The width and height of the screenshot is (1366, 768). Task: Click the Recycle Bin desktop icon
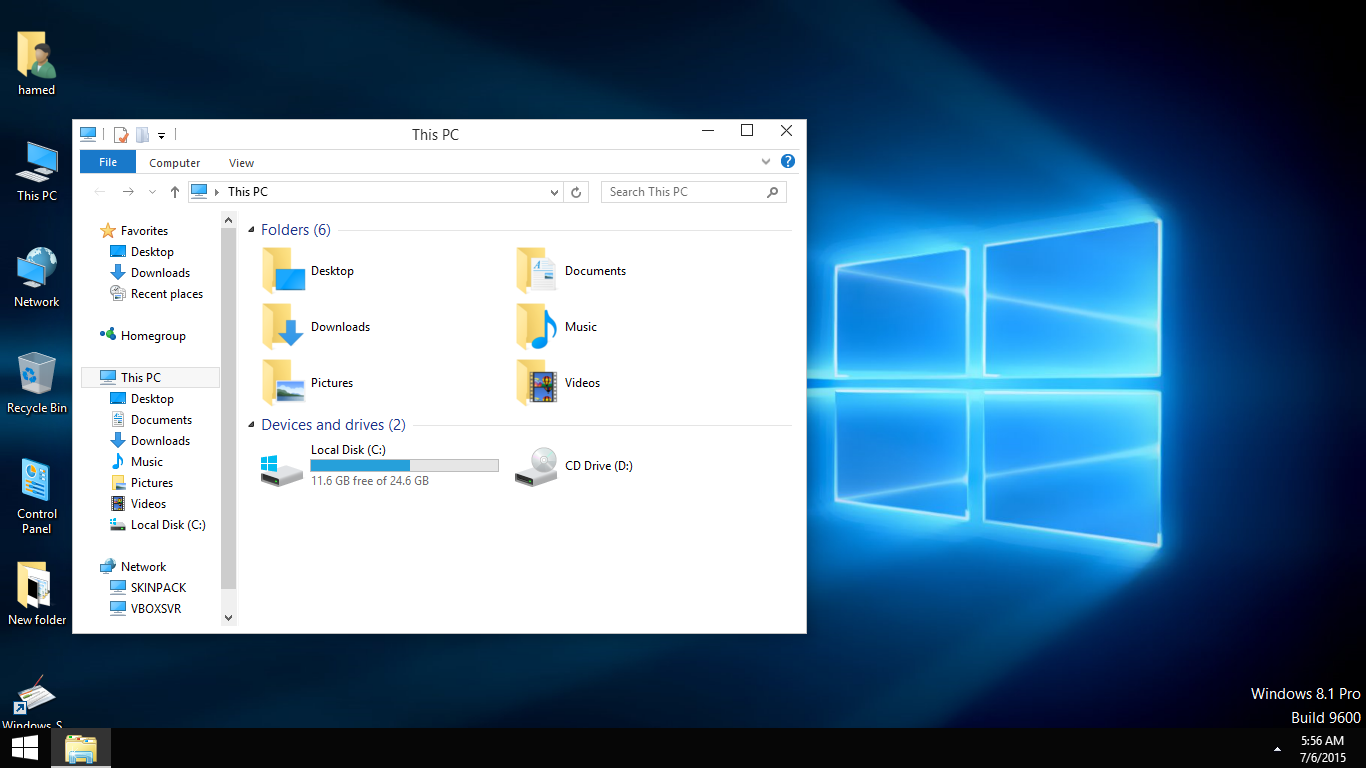tap(37, 374)
